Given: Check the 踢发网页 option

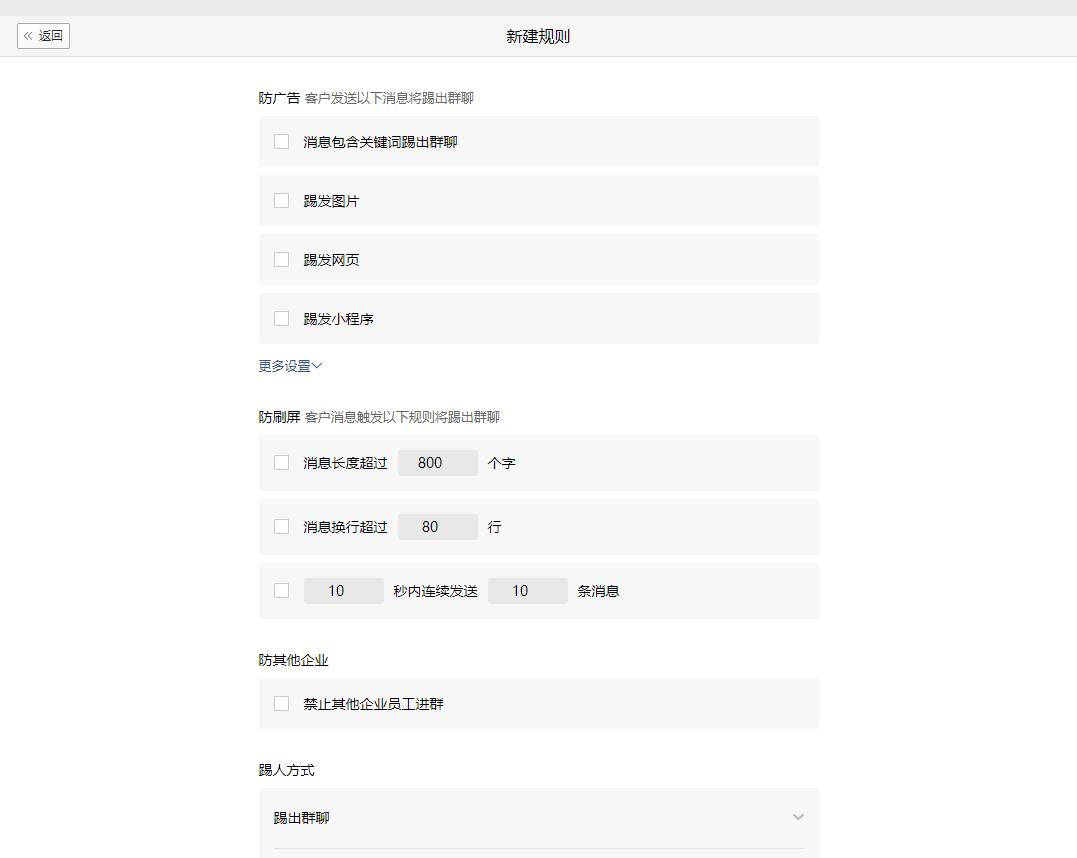Looking at the screenshot, I should pos(281,259).
